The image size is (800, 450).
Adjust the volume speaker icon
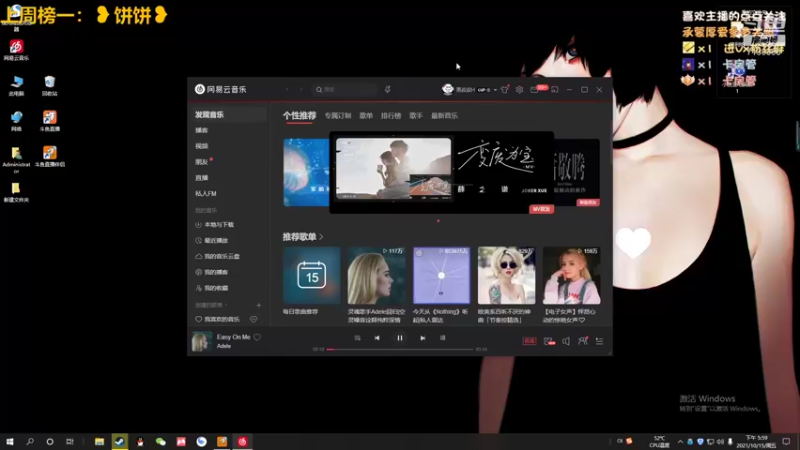click(x=566, y=341)
